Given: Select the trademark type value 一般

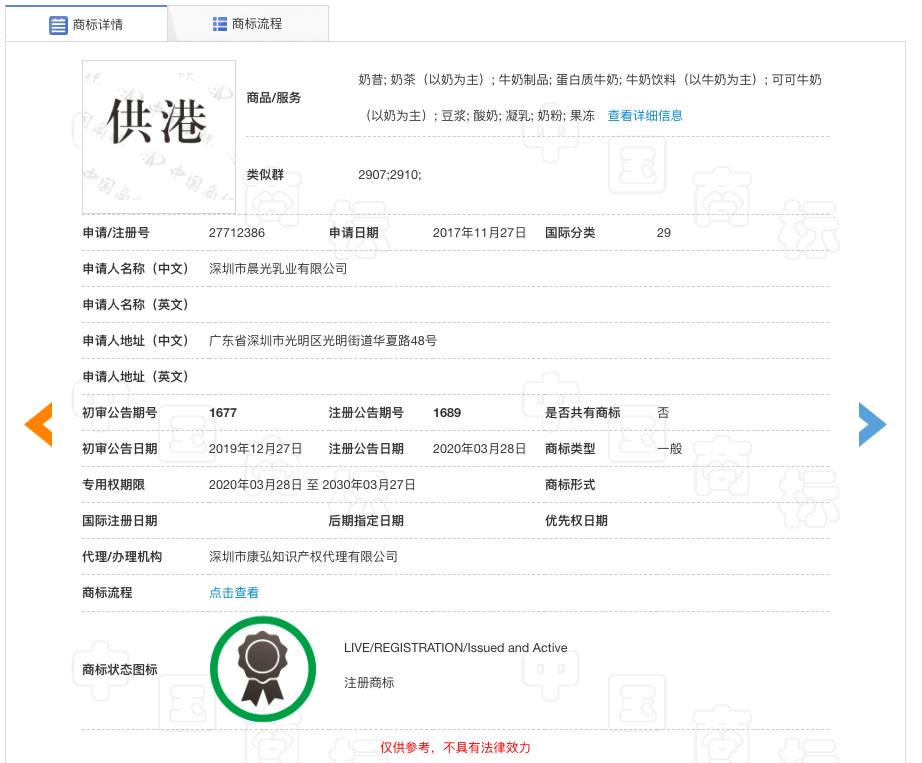Looking at the screenshot, I should pos(670,449).
